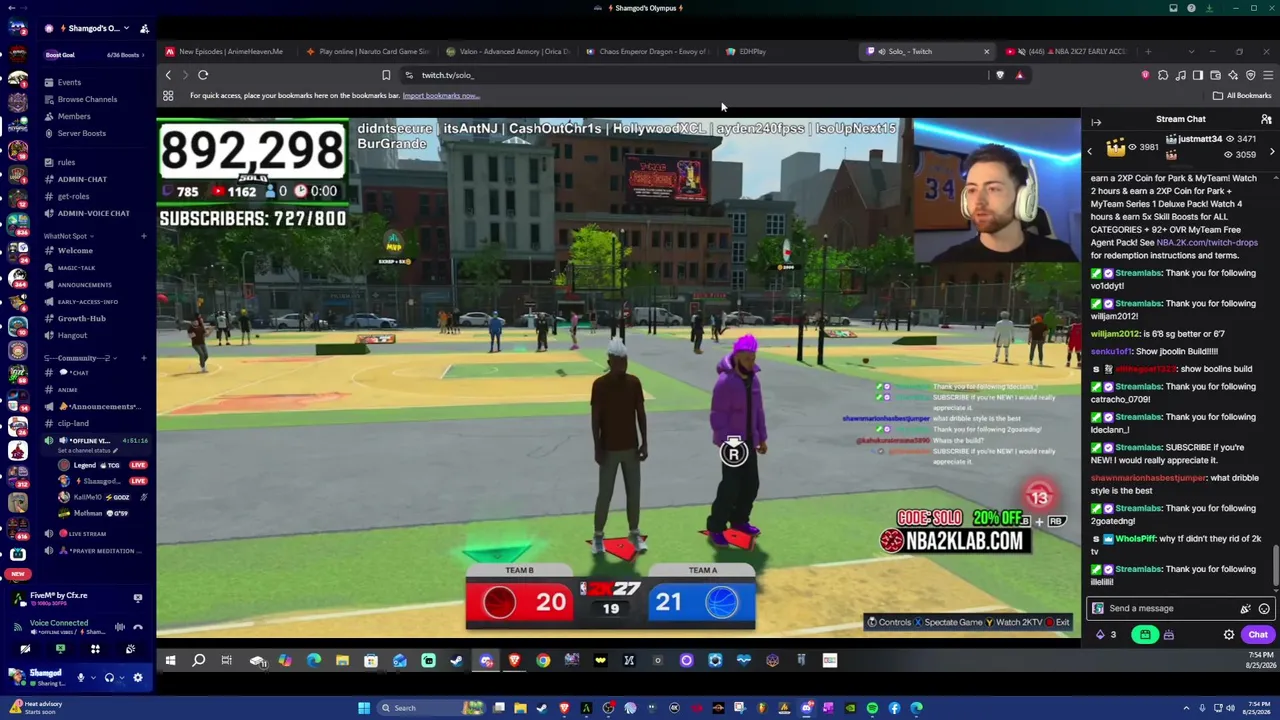The height and width of the screenshot is (720, 1280).
Task: Invite people to the Discord server
Action: 144,29
